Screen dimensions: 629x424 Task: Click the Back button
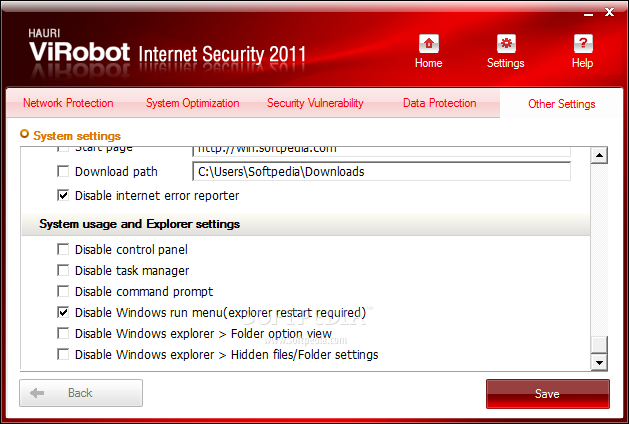click(81, 393)
